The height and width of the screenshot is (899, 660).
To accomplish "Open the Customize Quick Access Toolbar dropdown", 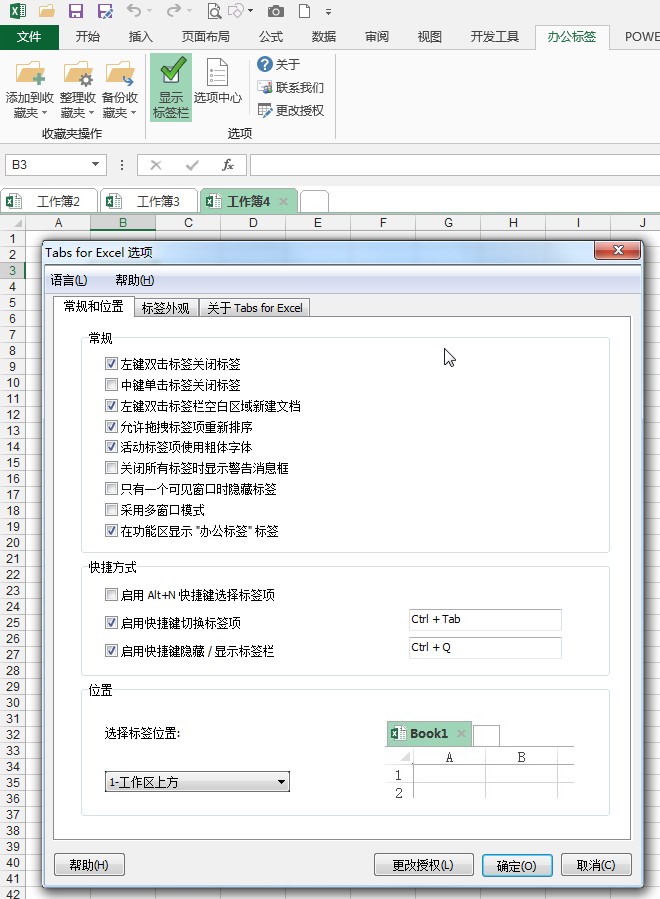I will click(329, 11).
